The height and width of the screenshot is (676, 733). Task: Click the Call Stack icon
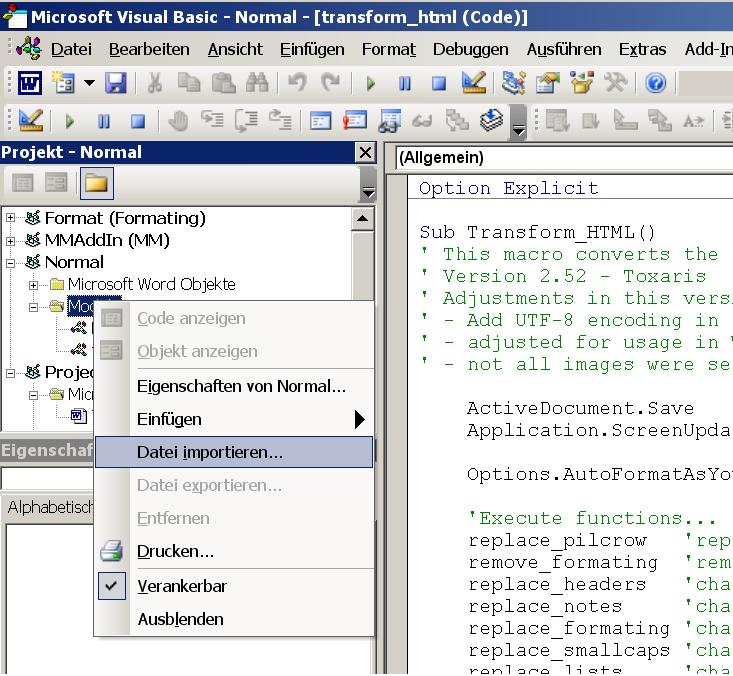tap(457, 121)
